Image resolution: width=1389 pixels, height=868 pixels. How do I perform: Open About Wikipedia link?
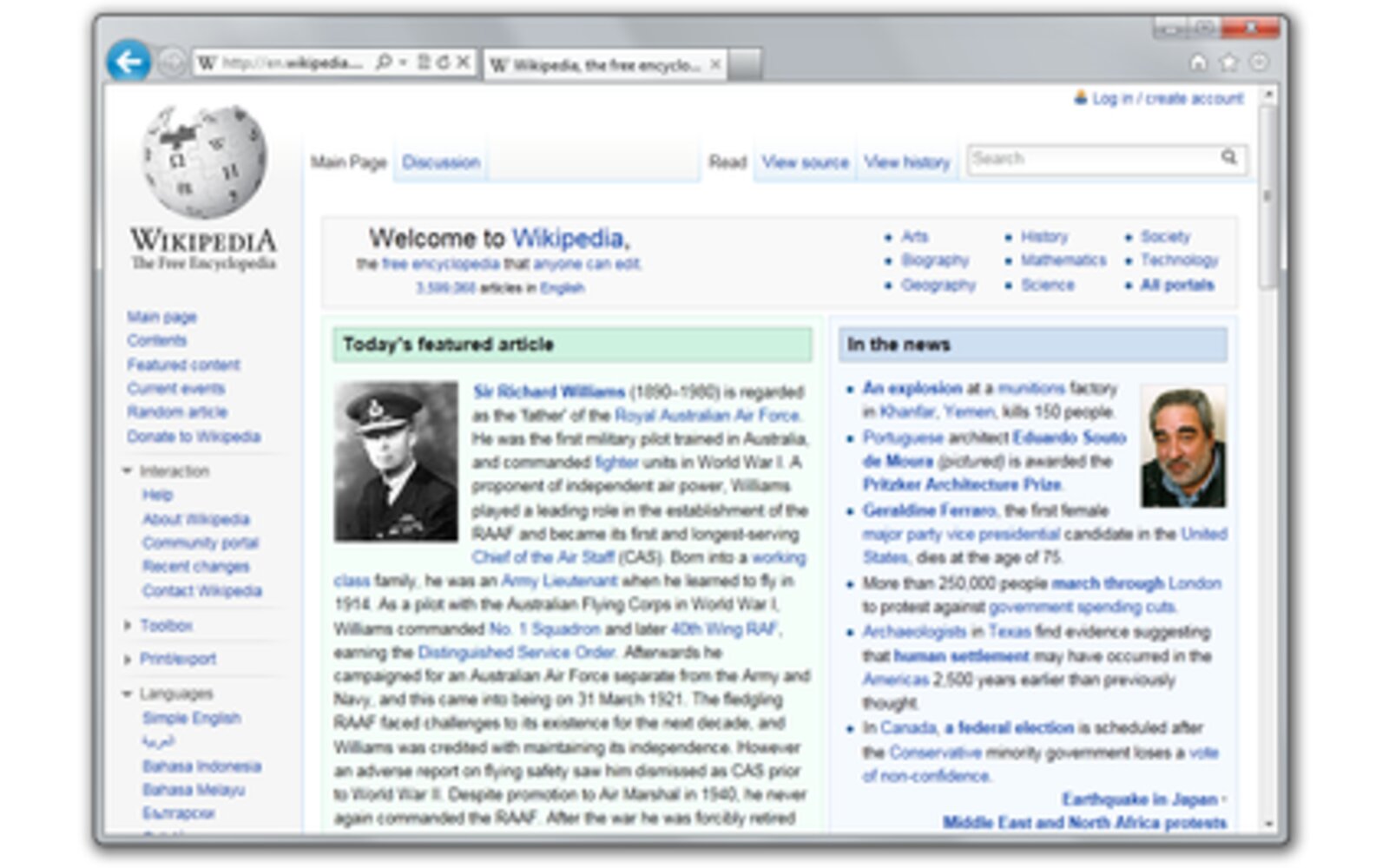(196, 519)
